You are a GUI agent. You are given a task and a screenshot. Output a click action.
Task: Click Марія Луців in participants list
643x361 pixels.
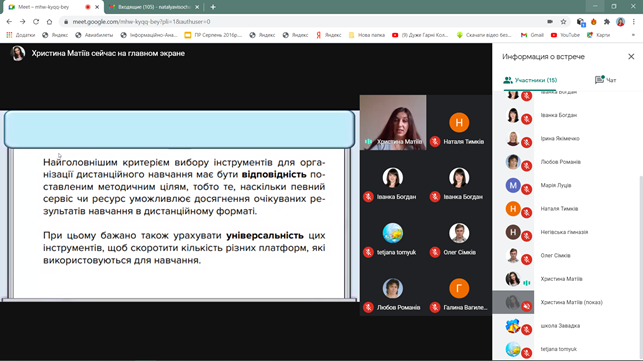tap(556, 185)
